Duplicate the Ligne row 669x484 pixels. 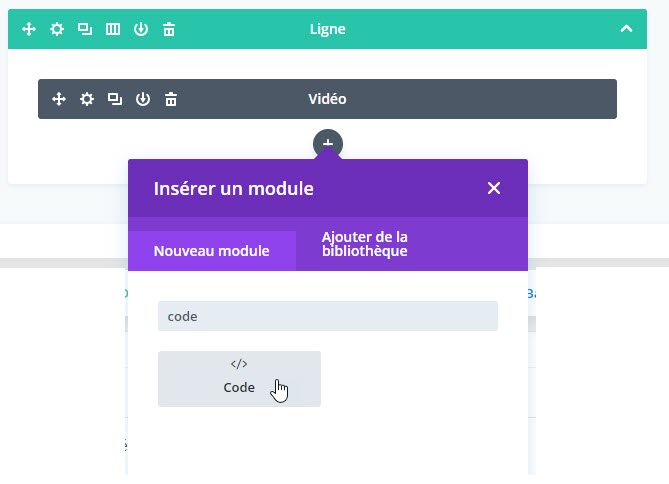pyautogui.click(x=85, y=29)
